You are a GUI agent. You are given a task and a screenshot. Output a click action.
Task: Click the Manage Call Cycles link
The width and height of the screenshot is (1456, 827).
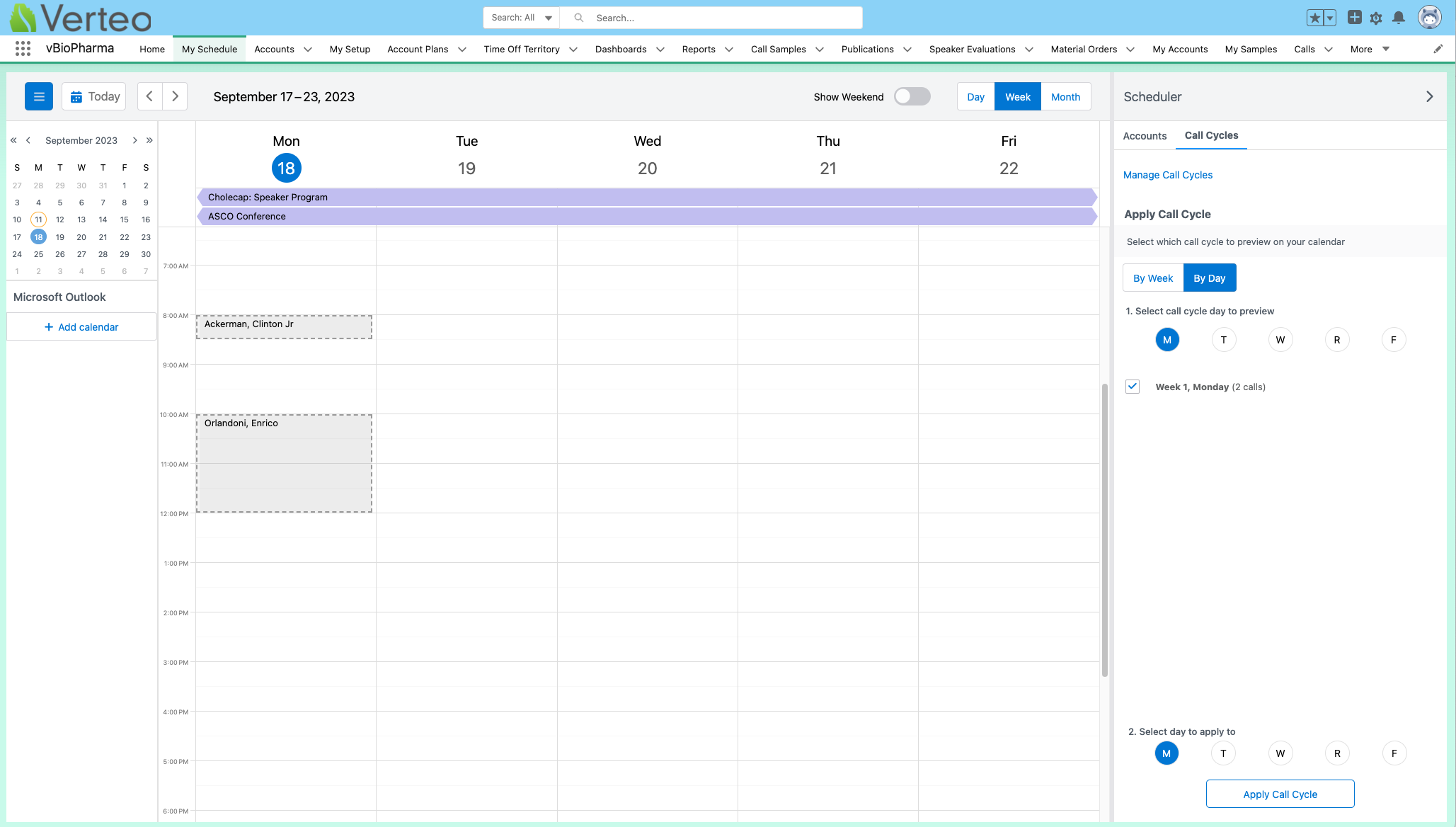[1167, 175]
